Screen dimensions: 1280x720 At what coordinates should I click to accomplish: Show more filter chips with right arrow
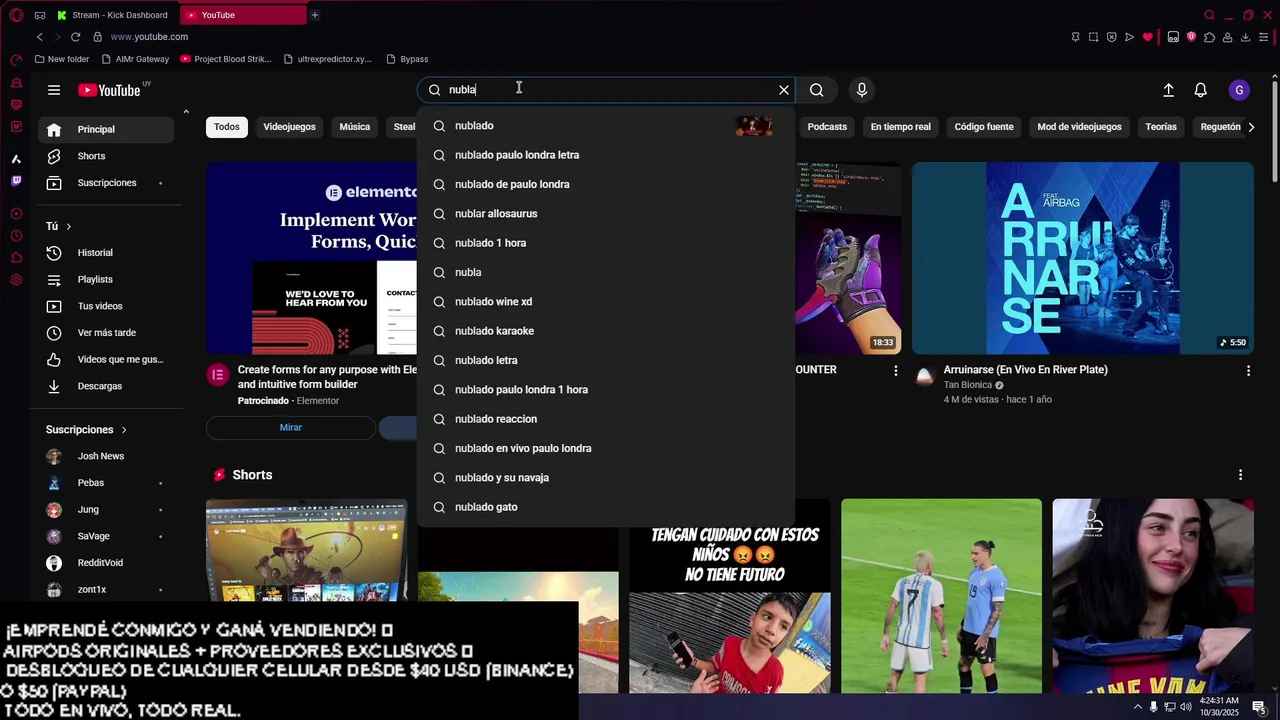[x=1252, y=127]
